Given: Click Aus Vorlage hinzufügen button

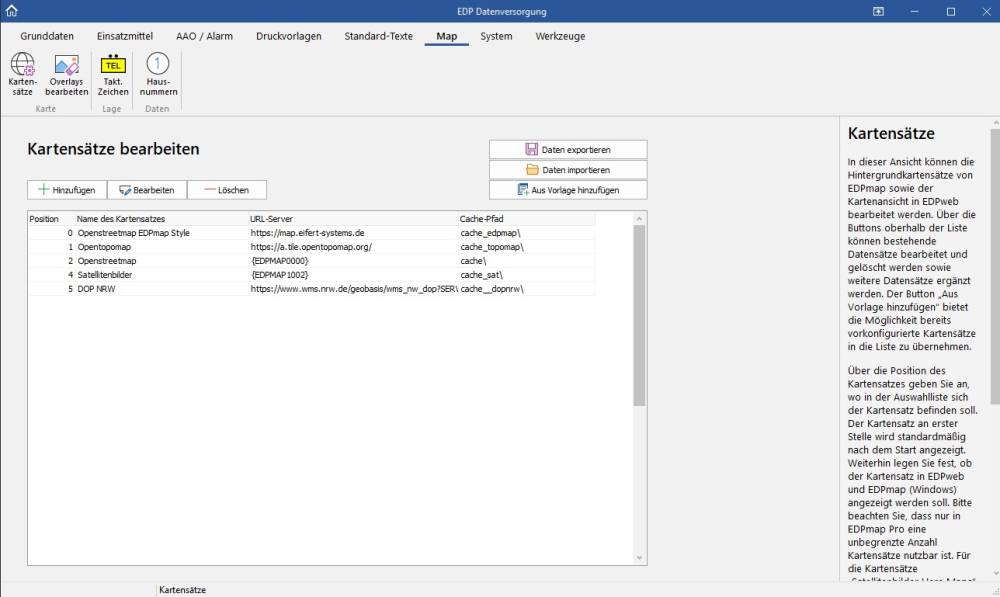Looking at the screenshot, I should point(568,190).
